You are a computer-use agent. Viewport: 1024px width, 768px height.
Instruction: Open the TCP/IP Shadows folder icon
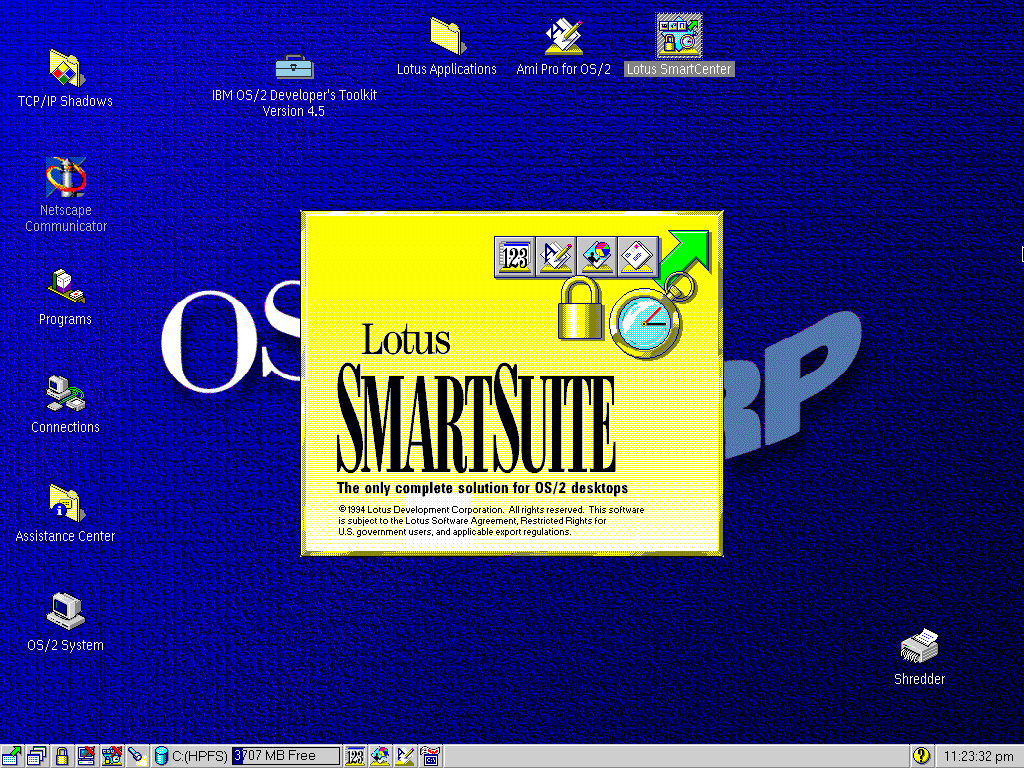(x=65, y=69)
